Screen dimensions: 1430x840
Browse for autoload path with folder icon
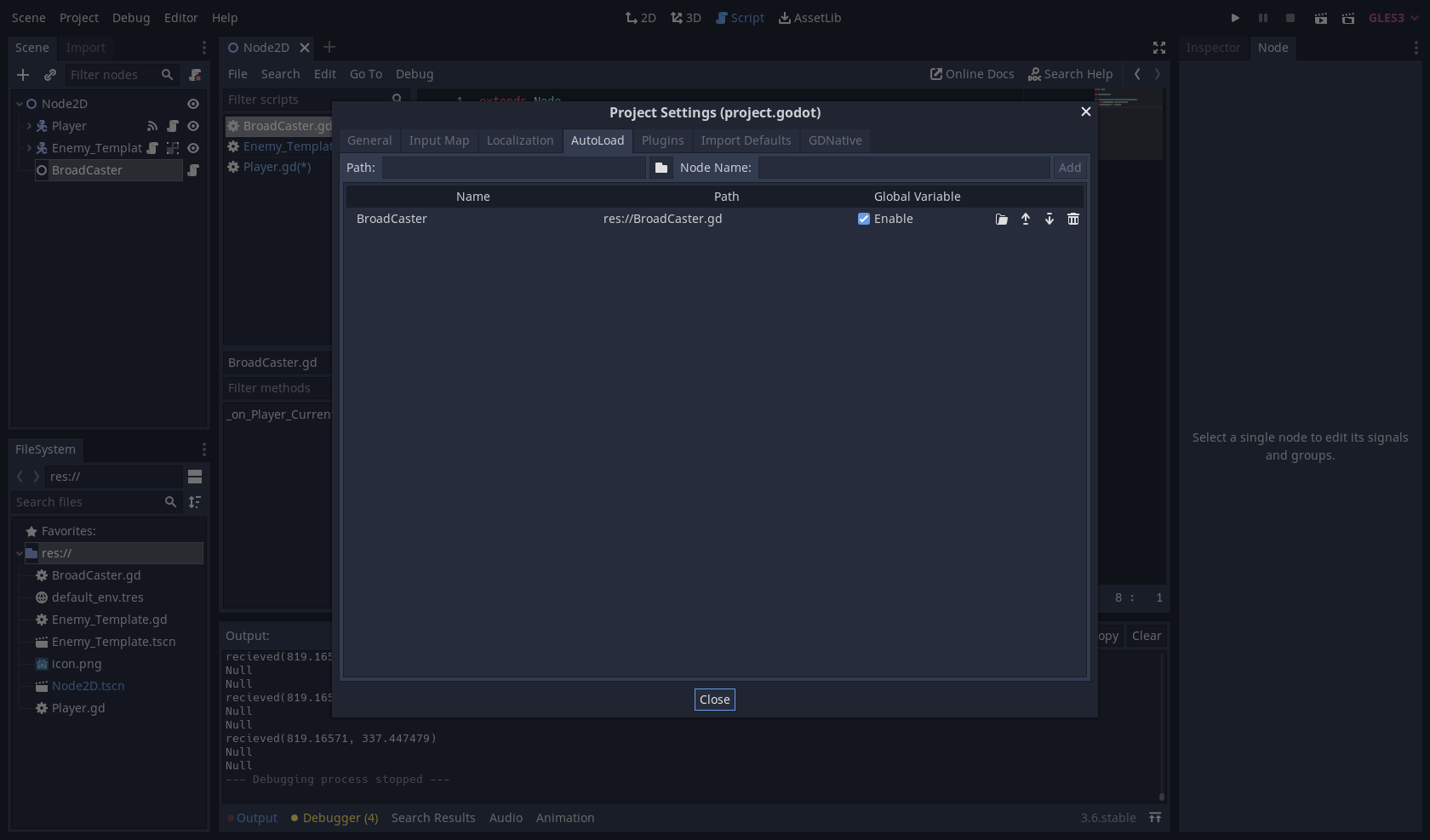tap(661, 168)
